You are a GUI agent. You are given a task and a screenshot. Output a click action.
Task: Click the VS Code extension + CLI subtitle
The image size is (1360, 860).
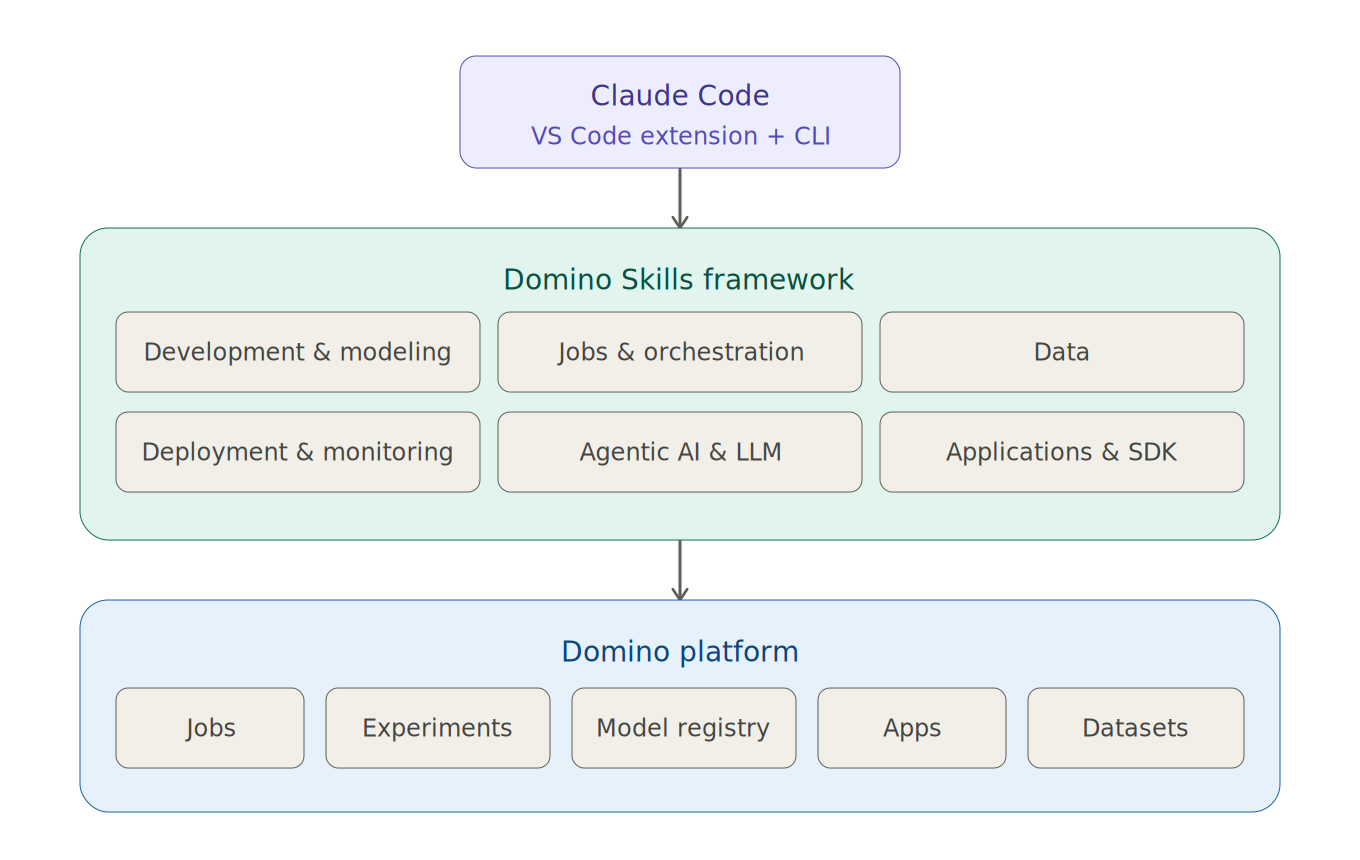tap(680, 136)
